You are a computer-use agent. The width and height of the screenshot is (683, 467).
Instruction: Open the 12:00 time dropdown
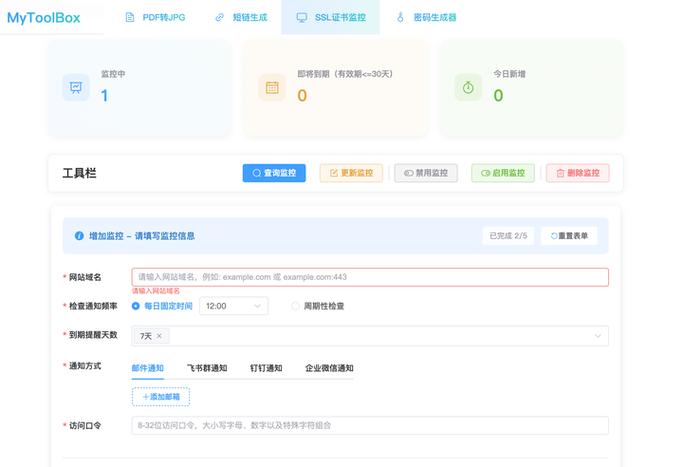pos(233,306)
